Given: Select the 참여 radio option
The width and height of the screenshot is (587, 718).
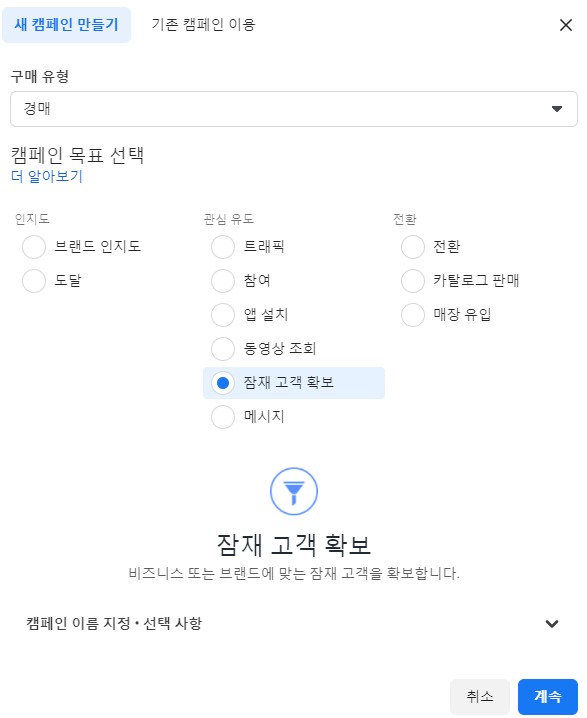Looking at the screenshot, I should 223,281.
